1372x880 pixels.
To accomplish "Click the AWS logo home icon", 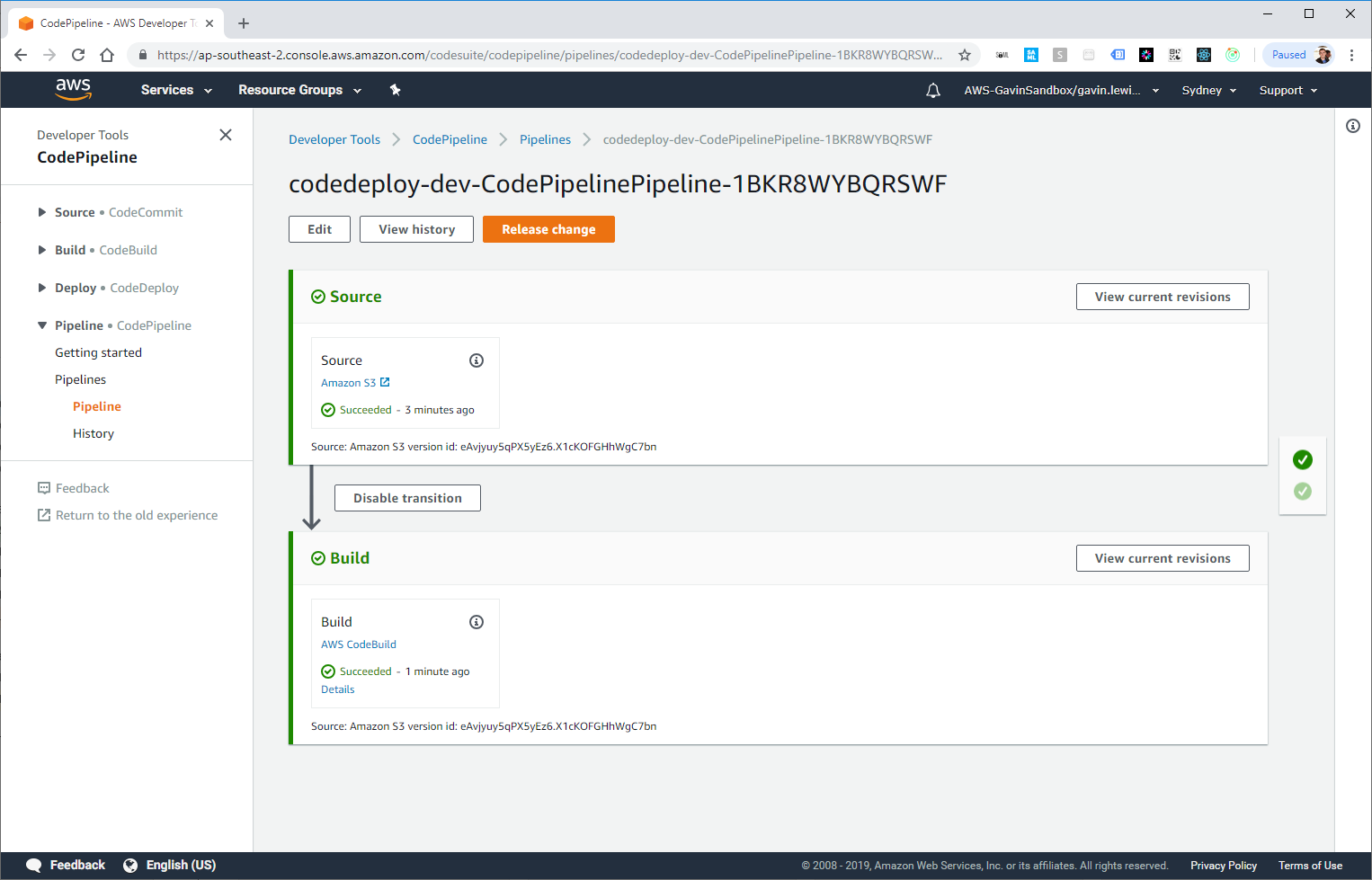I will 73,89.
